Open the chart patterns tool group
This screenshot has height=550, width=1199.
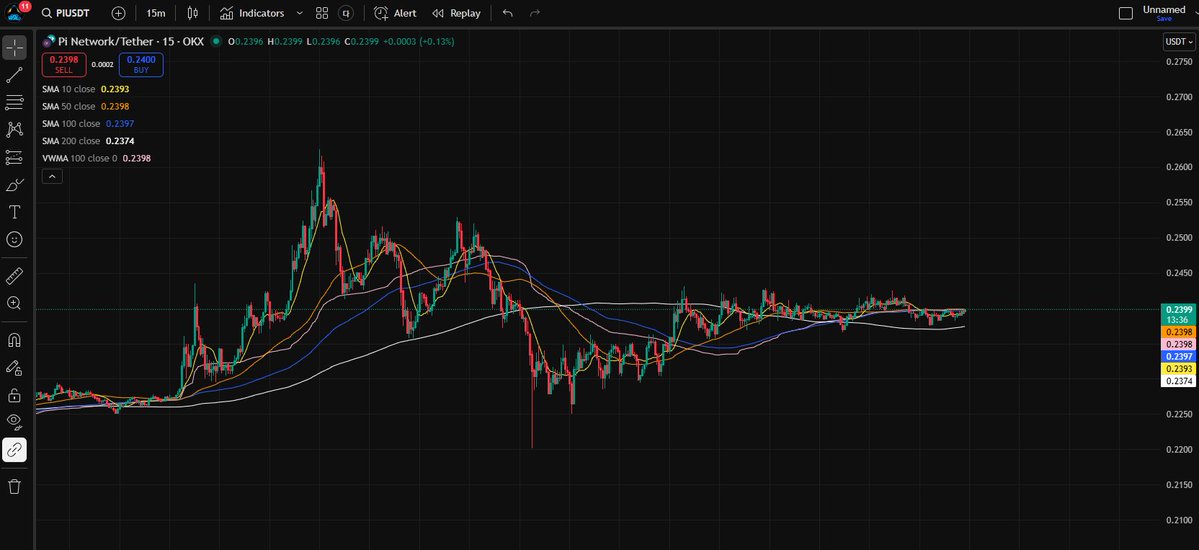pyautogui.click(x=15, y=129)
